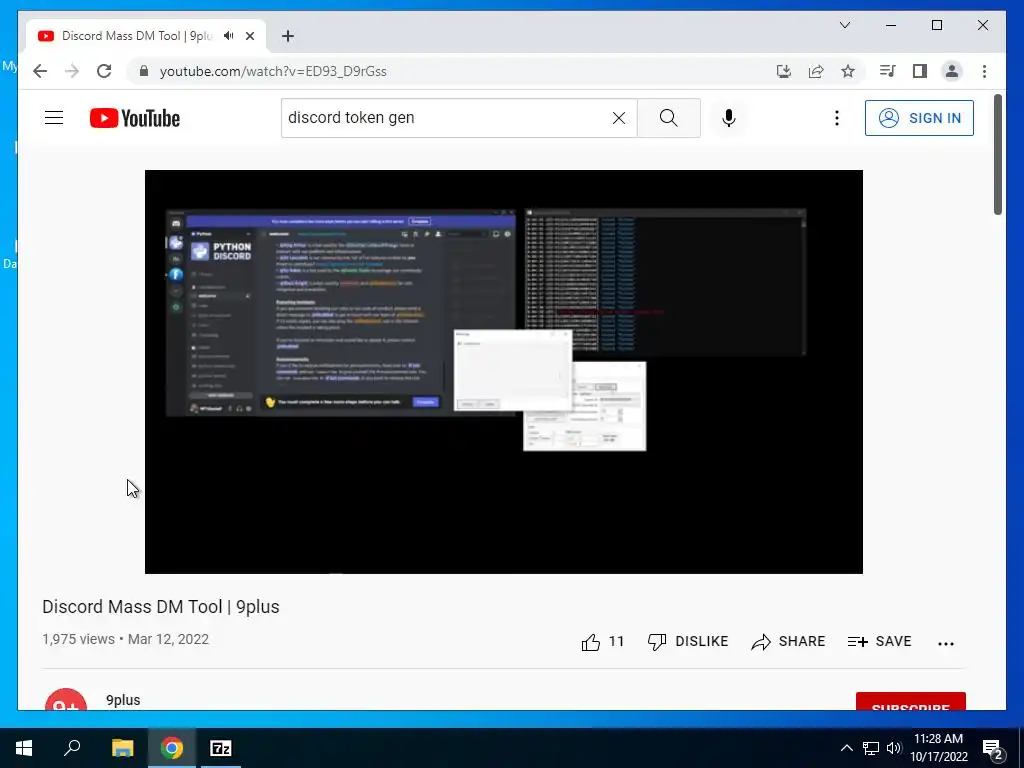Open a new browser tab
This screenshot has width=1024, height=768.
pyautogui.click(x=288, y=36)
